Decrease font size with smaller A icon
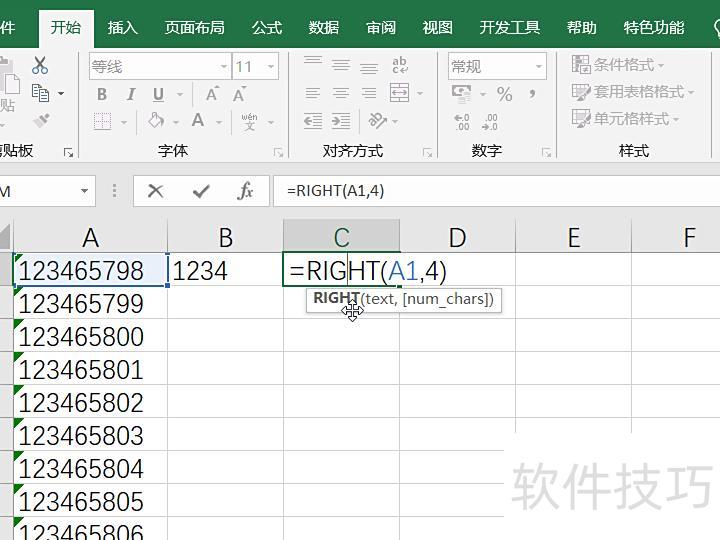720x540 pixels. 239,95
